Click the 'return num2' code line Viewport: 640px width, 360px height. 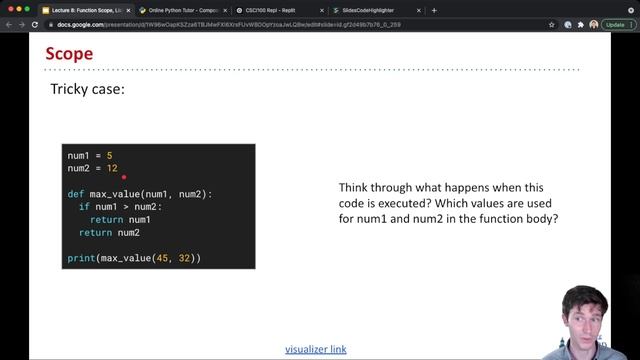pyautogui.click(x=109, y=233)
